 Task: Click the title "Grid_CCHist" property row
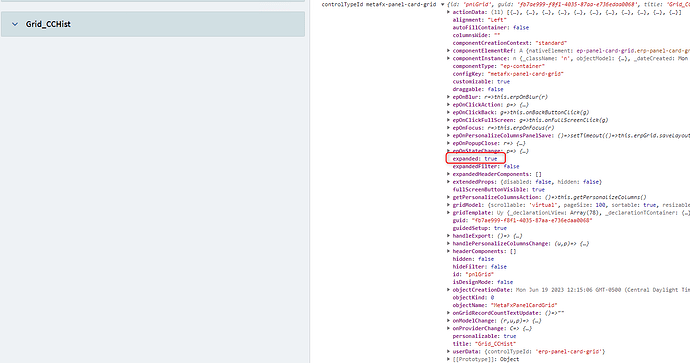point(484,344)
